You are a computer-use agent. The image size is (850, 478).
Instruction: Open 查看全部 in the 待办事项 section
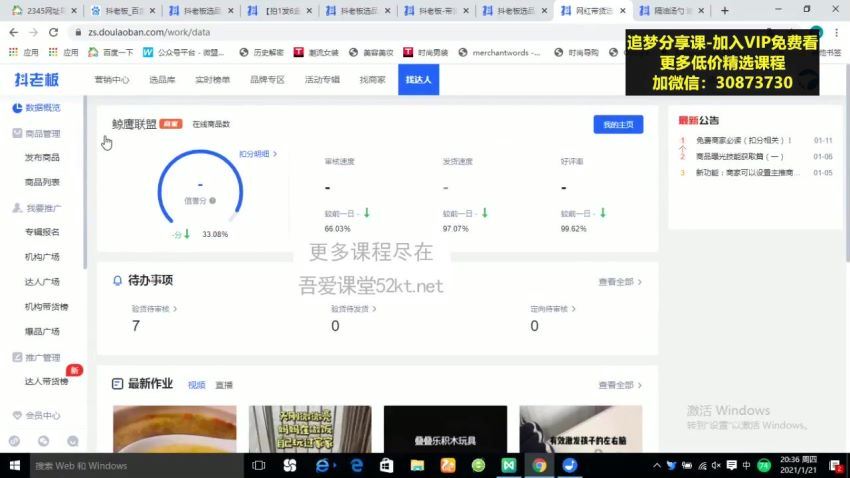point(620,282)
